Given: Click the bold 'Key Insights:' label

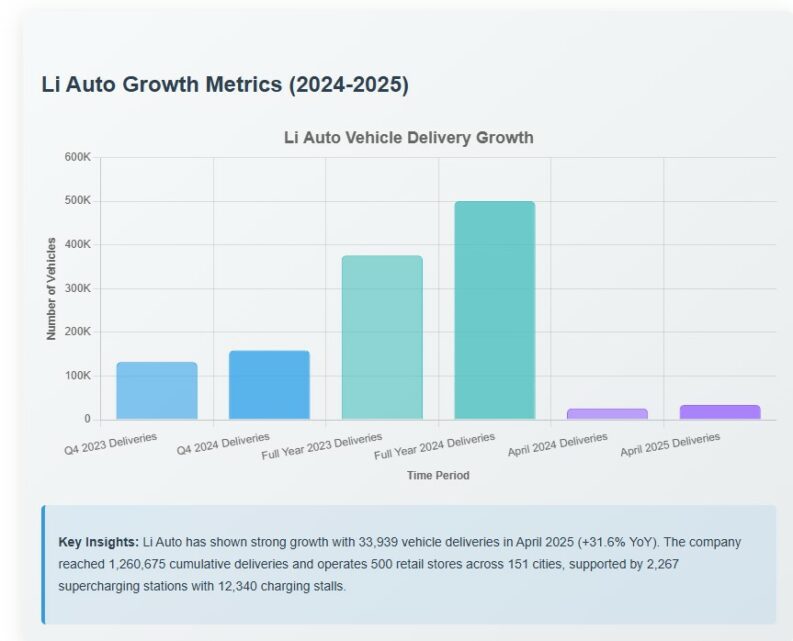Looking at the screenshot, I should pyautogui.click(x=99, y=542).
